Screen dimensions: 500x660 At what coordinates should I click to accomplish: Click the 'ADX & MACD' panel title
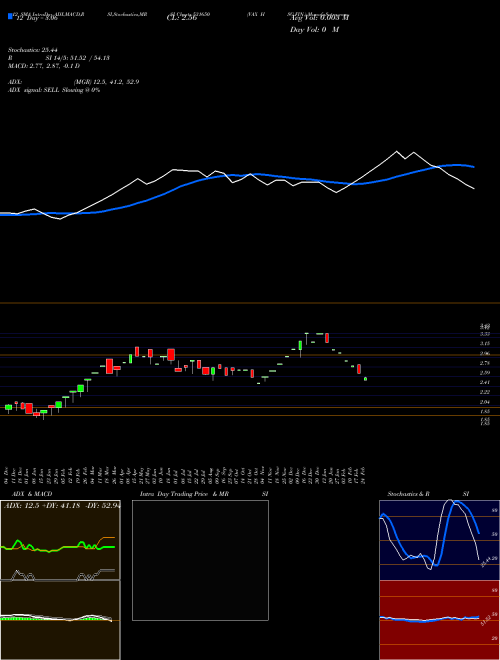(x=32, y=494)
